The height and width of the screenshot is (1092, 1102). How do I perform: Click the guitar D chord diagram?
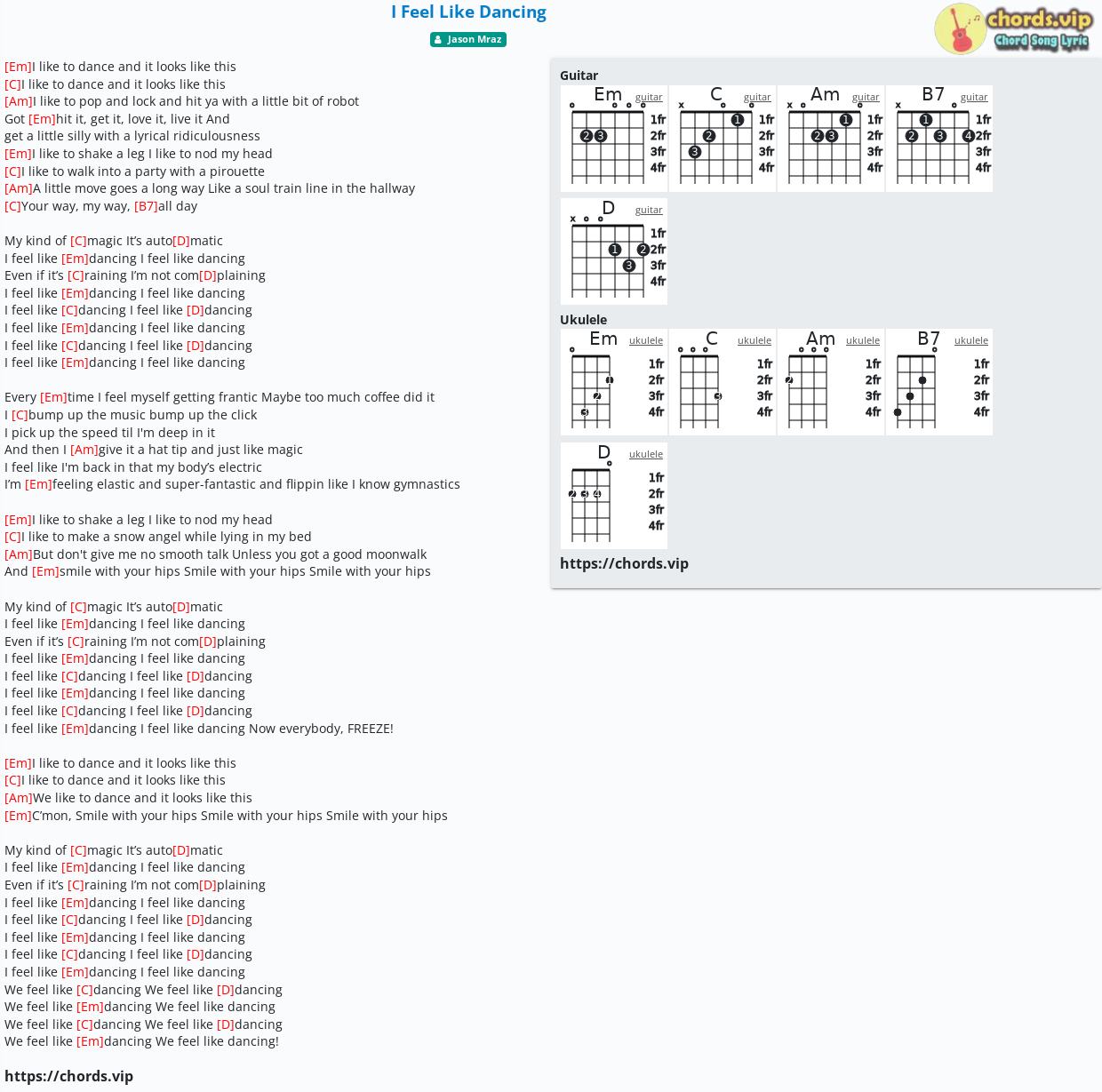614,251
